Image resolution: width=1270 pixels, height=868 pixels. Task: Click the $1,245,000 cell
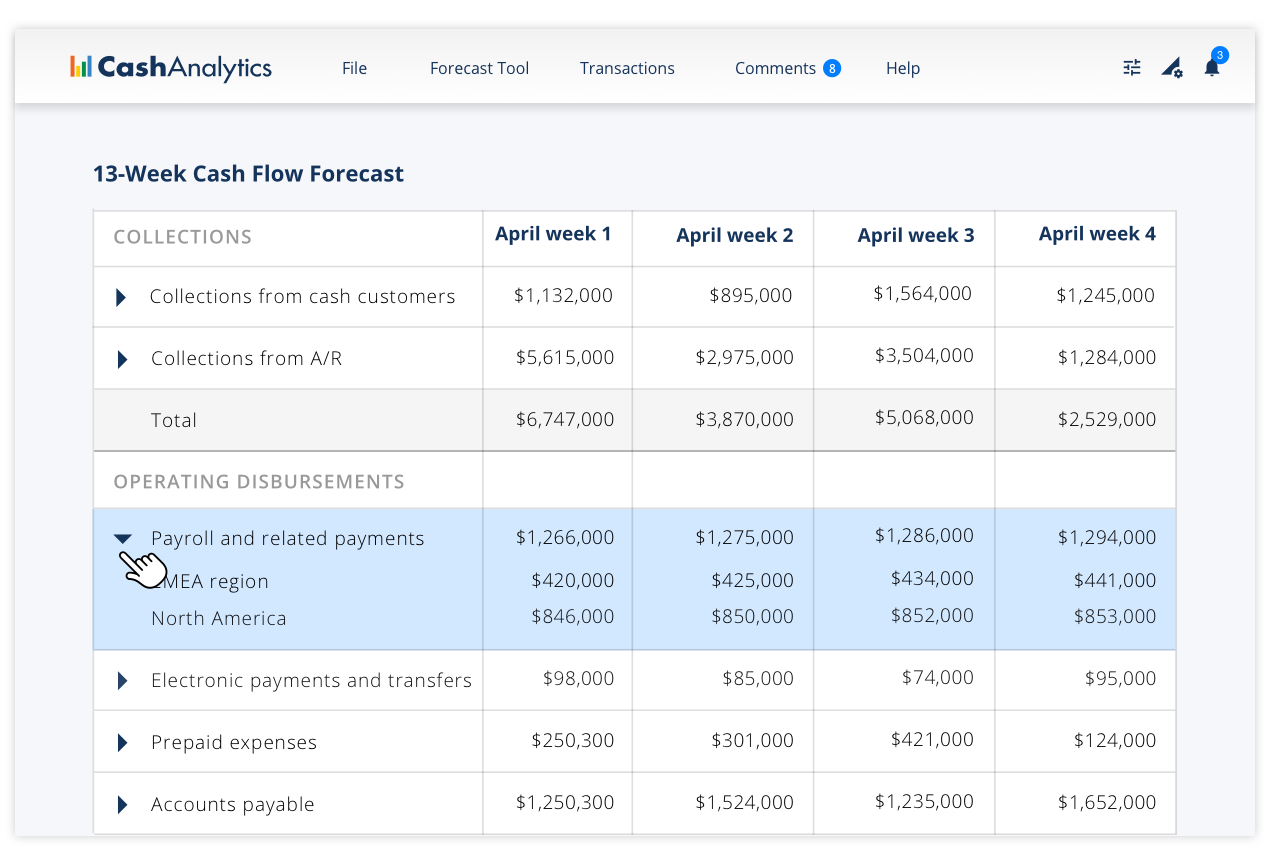point(1106,295)
